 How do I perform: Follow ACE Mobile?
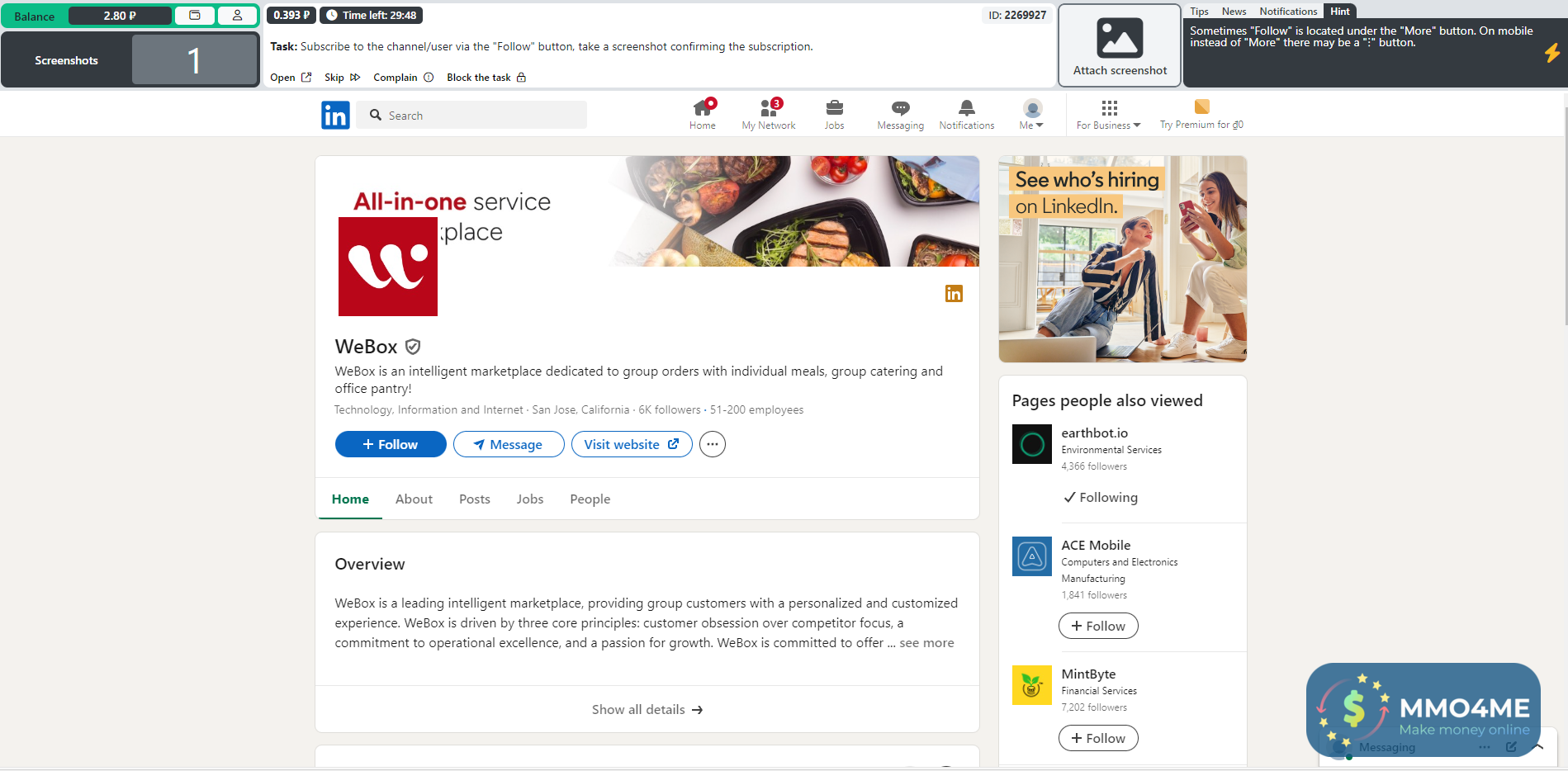1098,626
